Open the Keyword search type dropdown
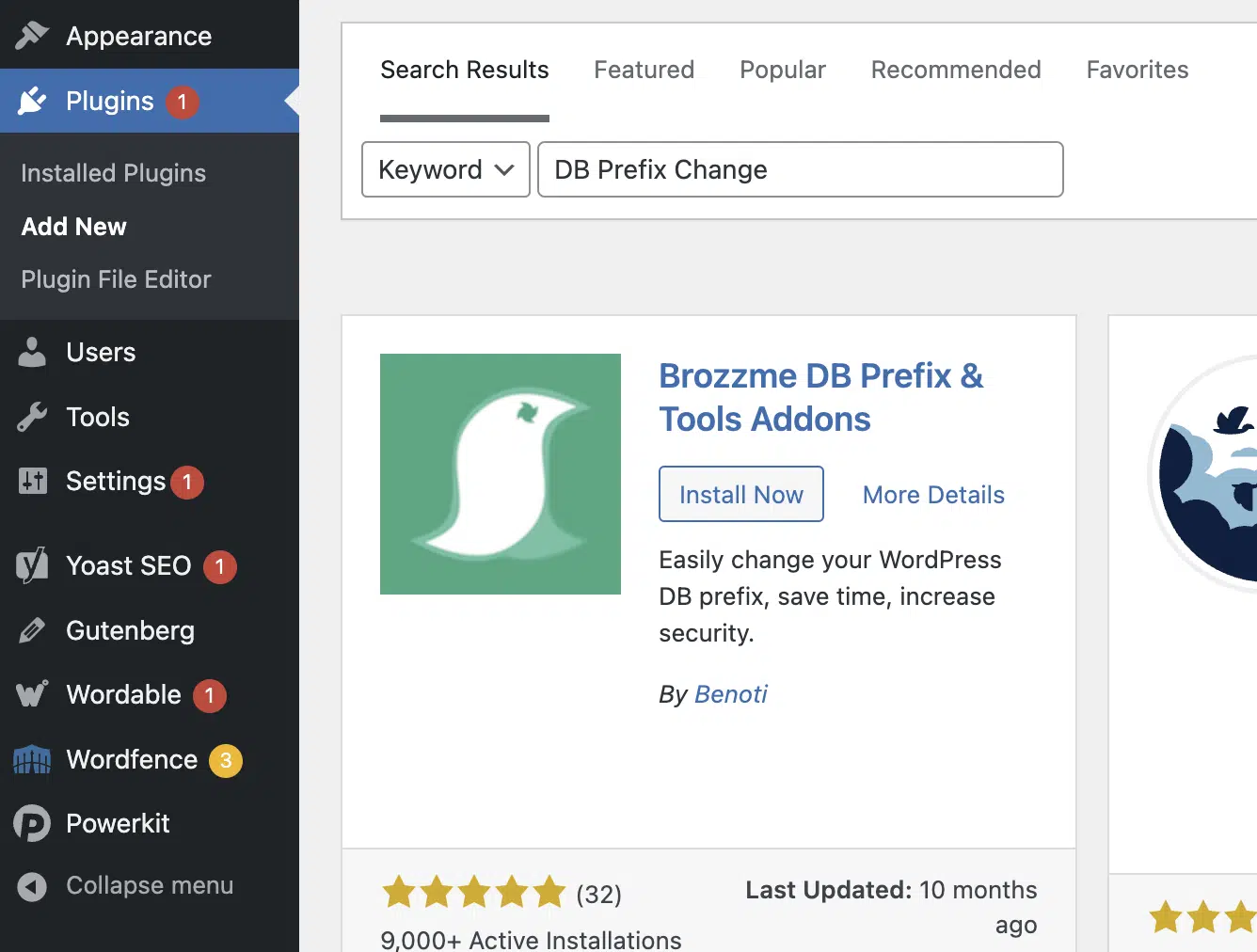 pos(446,169)
